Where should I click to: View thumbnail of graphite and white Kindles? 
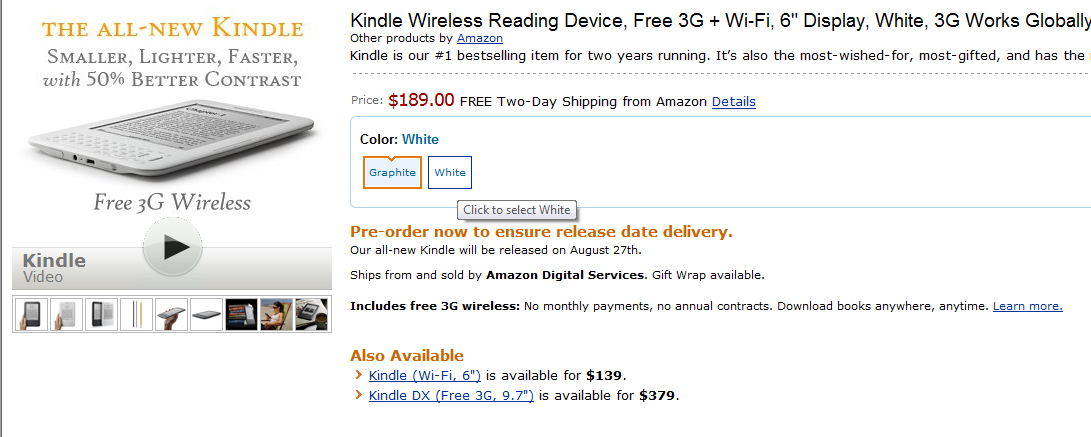coord(102,314)
